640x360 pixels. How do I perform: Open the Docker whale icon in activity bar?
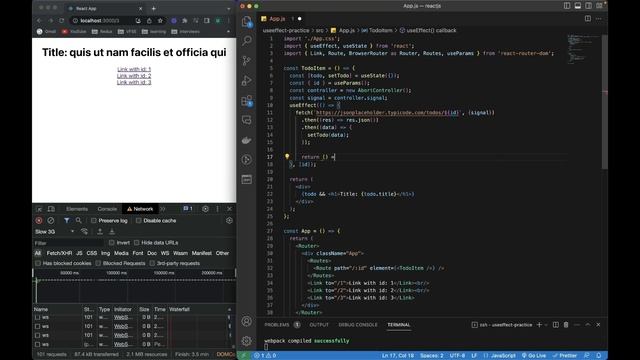click(x=247, y=140)
